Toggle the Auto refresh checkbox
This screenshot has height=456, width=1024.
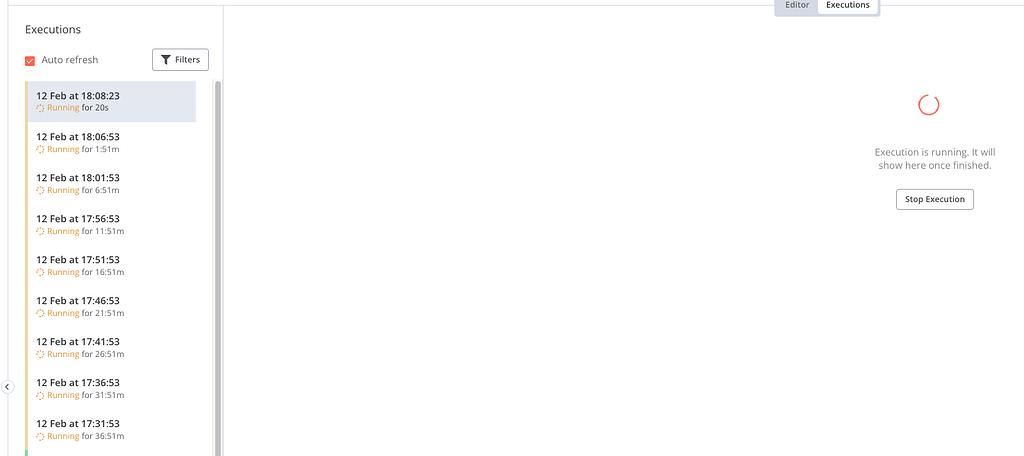pyautogui.click(x=30, y=61)
